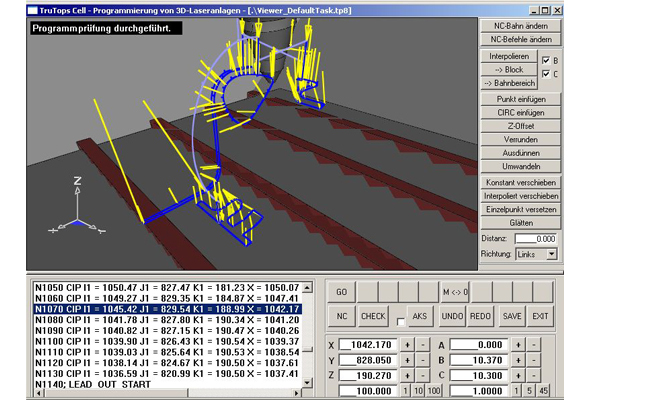Screen dimensions: 660x400
Task: Click the GO button
Action: pyautogui.click(x=341, y=291)
